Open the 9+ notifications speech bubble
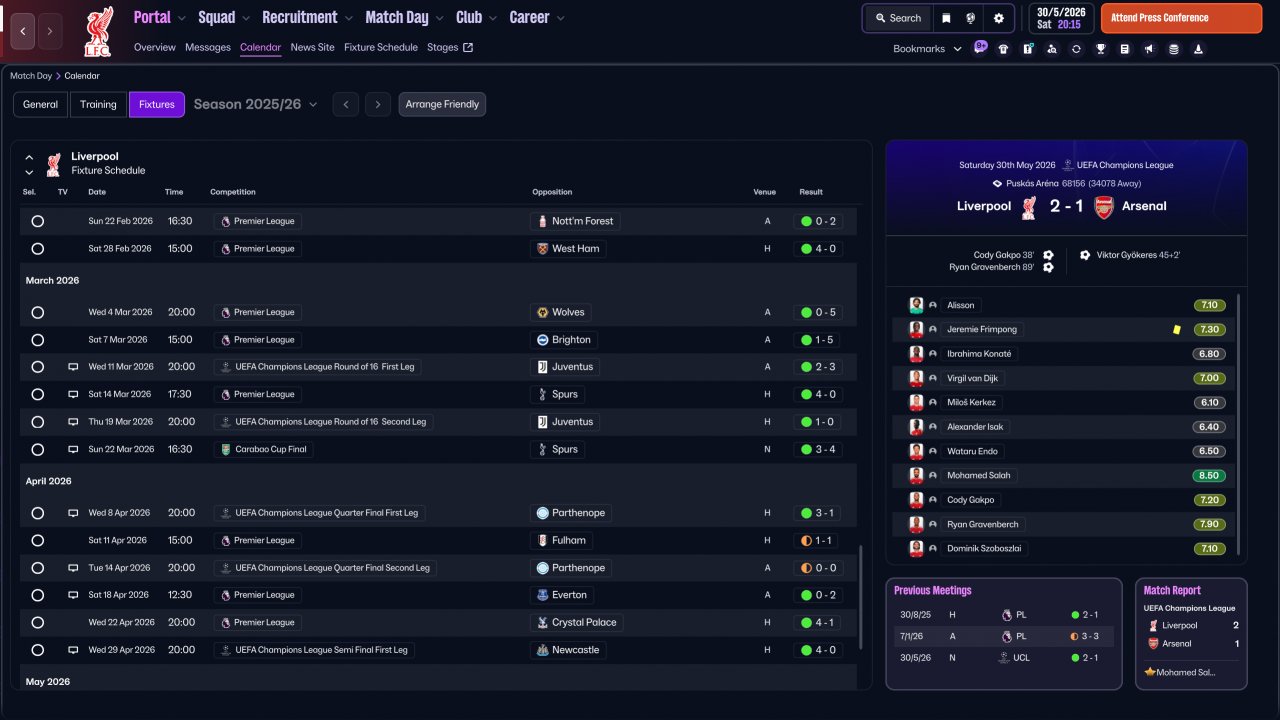Screen dimensions: 1280x720 (980, 46)
